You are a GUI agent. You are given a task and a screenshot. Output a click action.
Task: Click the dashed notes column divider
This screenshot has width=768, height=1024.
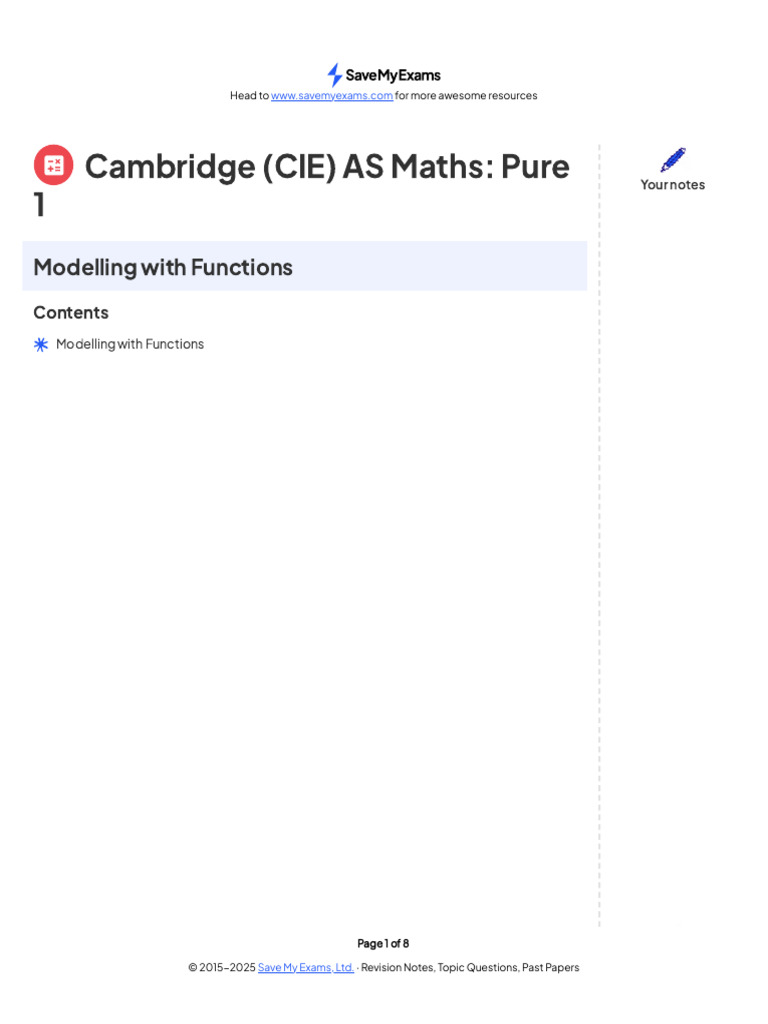point(600,540)
